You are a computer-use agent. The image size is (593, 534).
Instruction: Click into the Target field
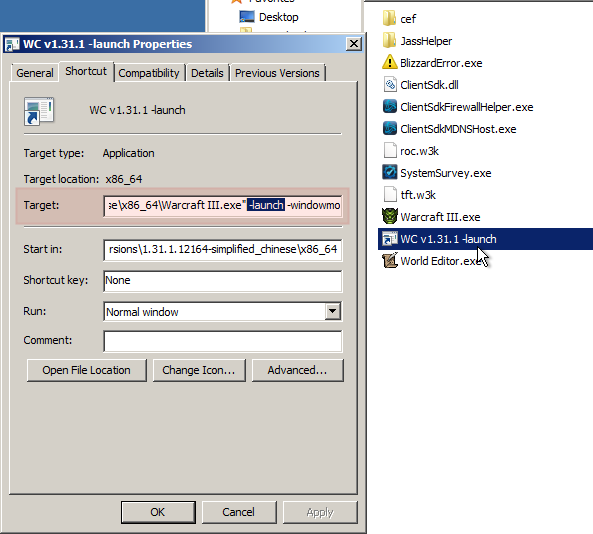(x=223, y=205)
